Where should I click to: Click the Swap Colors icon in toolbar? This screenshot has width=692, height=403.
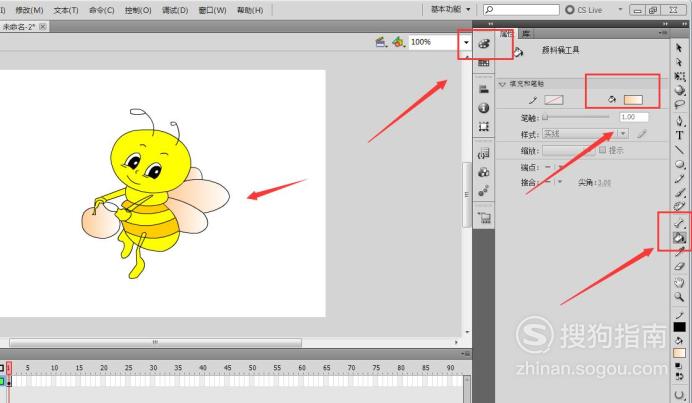pyautogui.click(x=679, y=376)
